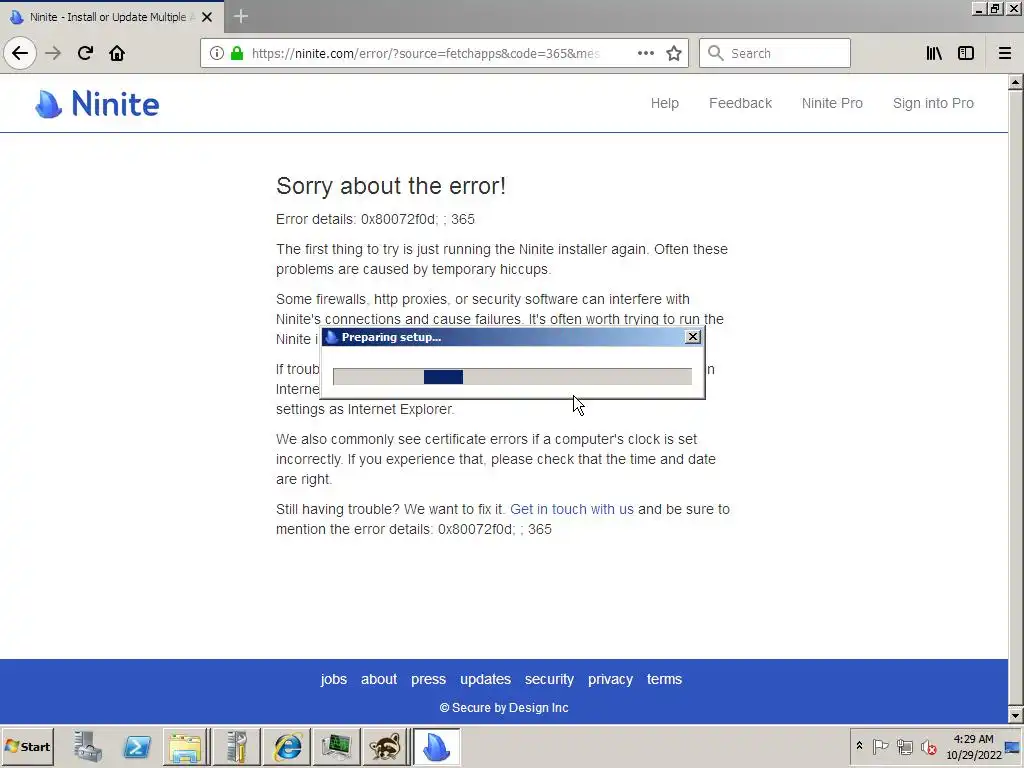Click the scrollbar up arrow
The image size is (1024, 768).
click(1016, 82)
